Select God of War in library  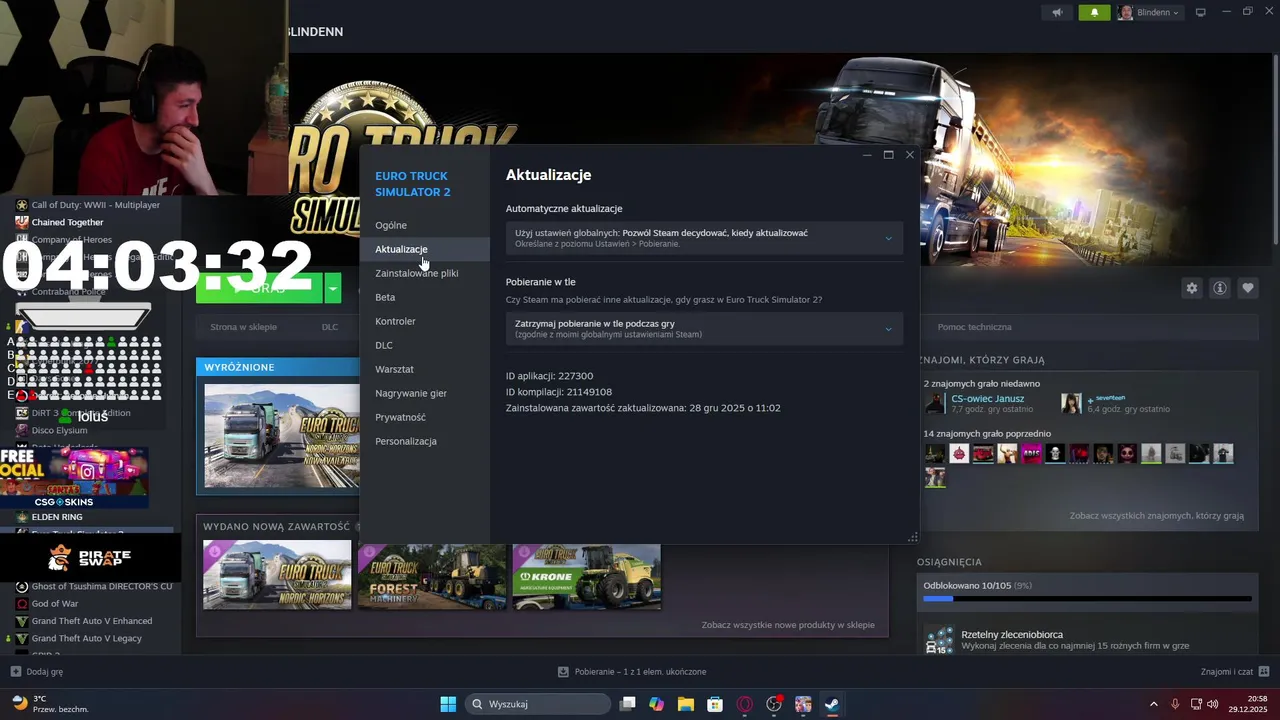(54, 603)
